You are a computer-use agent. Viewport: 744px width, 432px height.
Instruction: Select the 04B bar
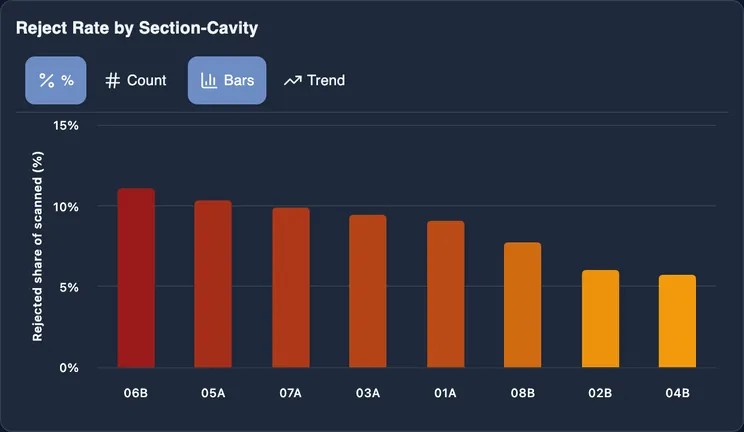point(677,321)
